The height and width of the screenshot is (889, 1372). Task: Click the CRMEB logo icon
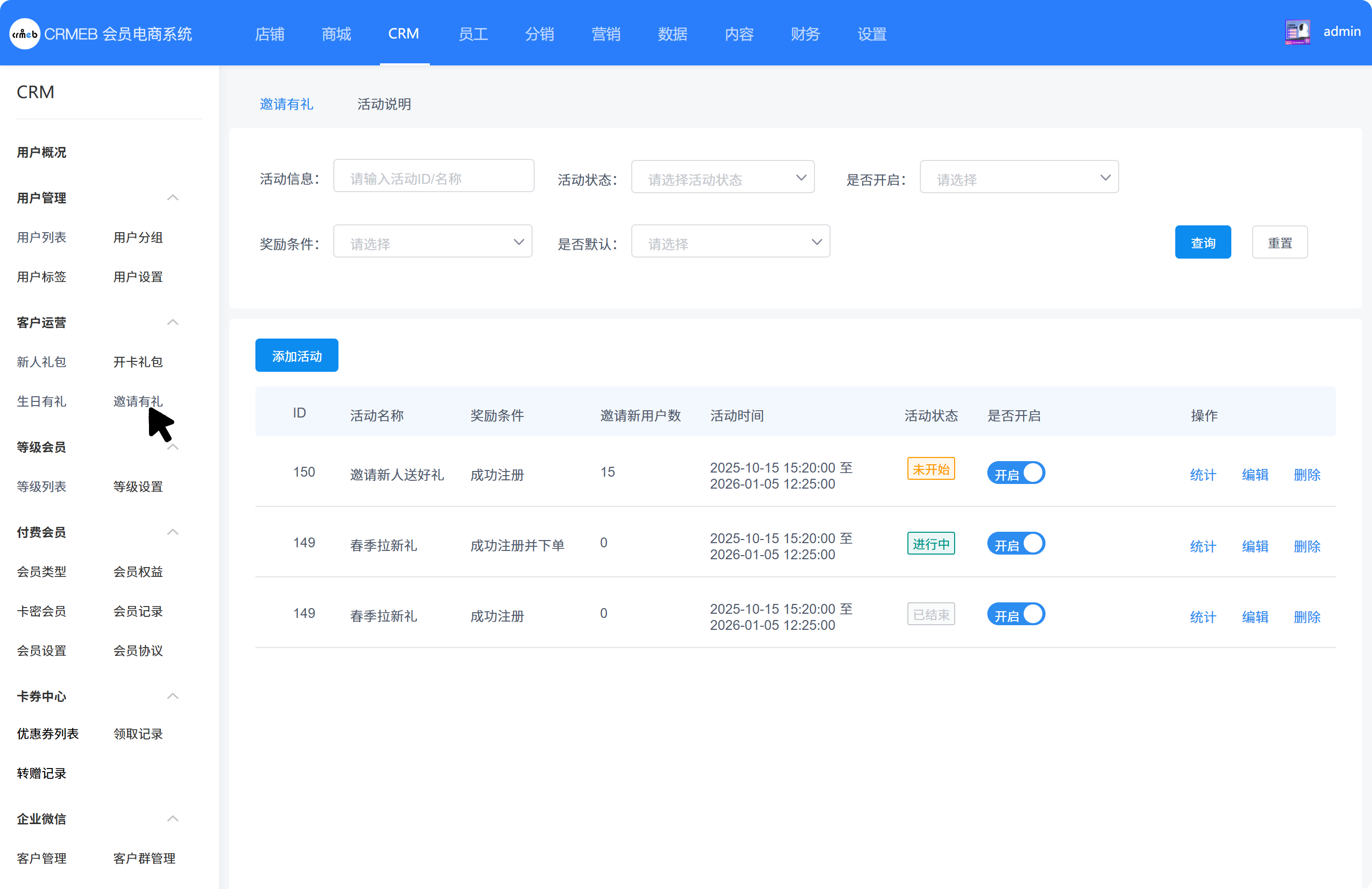24,34
